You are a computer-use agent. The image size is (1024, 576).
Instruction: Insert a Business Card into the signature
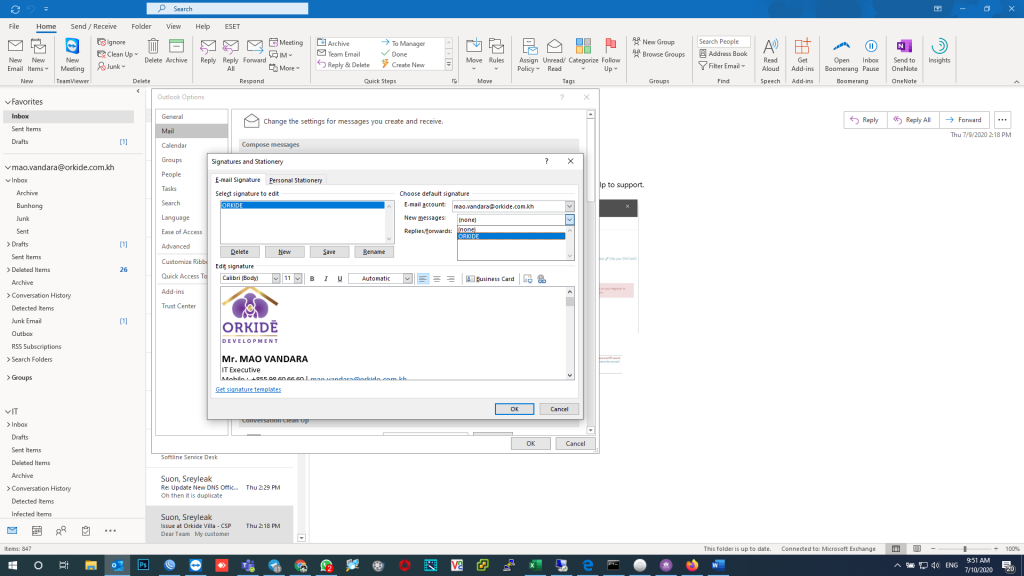point(490,279)
